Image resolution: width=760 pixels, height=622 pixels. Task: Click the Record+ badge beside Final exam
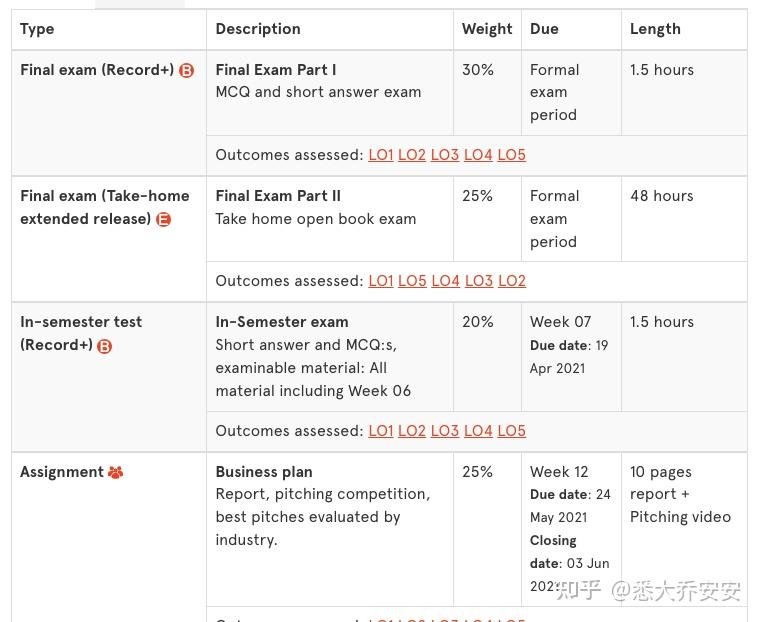186,70
